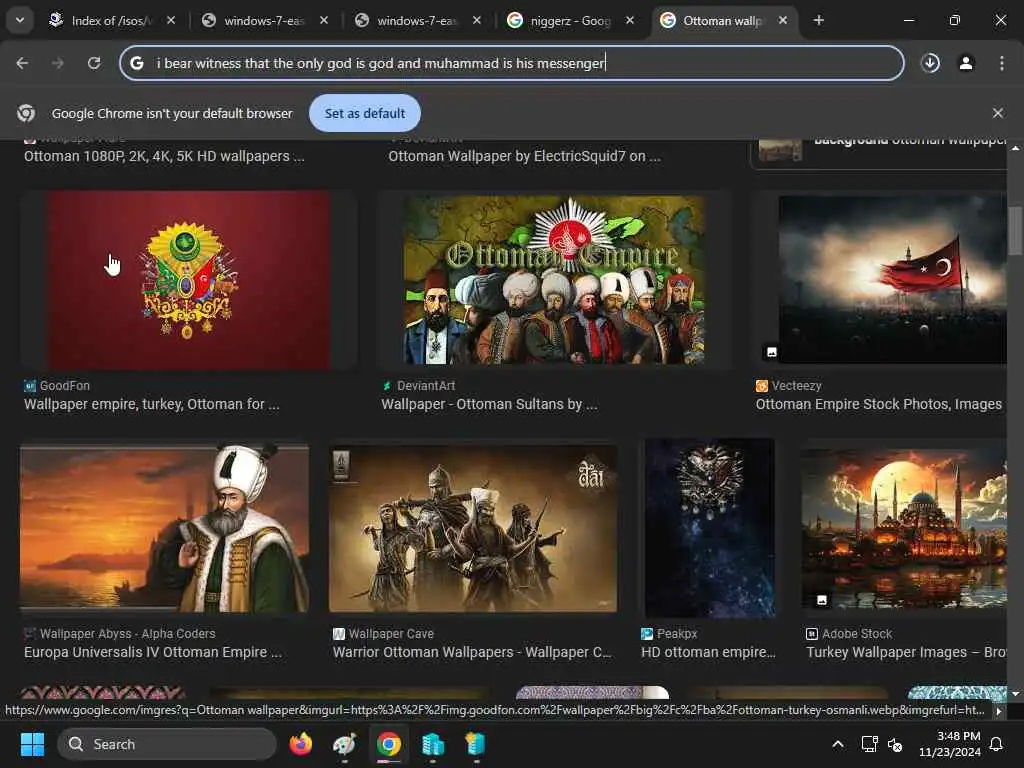Click the Peakpx favicon
The image size is (1024, 768).
(x=647, y=633)
